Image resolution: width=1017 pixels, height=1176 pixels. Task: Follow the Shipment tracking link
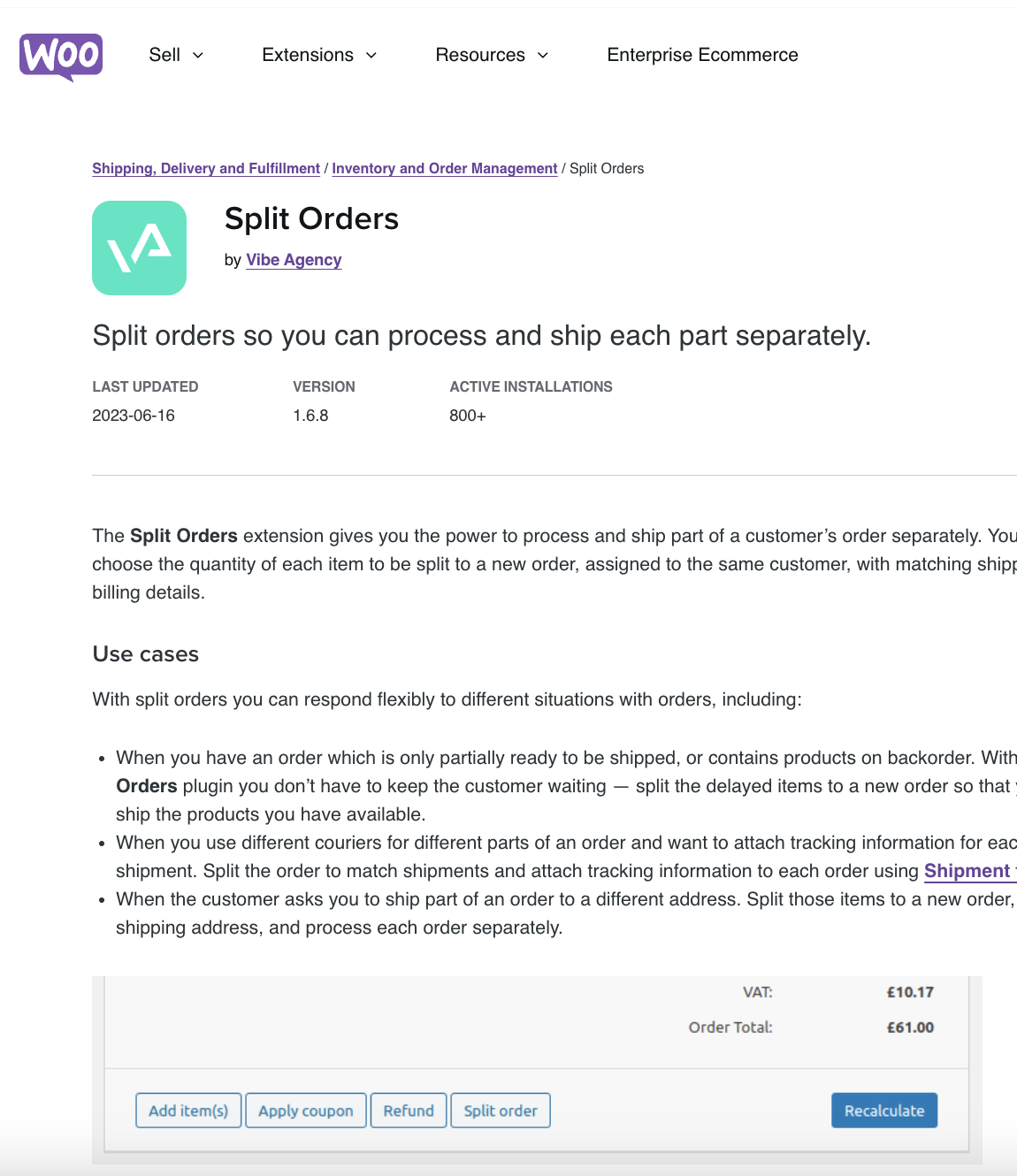pyautogui.click(x=969, y=871)
